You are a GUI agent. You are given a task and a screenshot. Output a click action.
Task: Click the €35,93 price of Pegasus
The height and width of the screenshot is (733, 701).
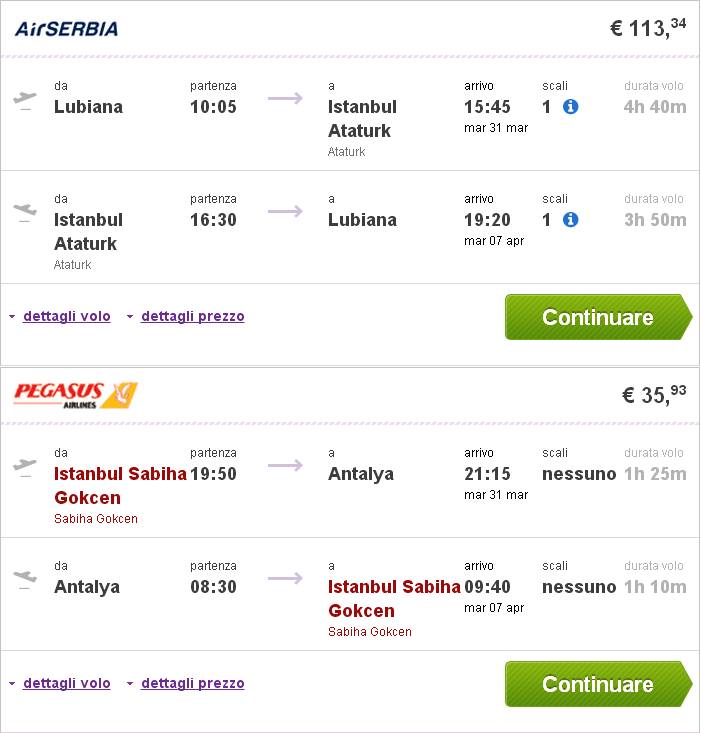[654, 394]
